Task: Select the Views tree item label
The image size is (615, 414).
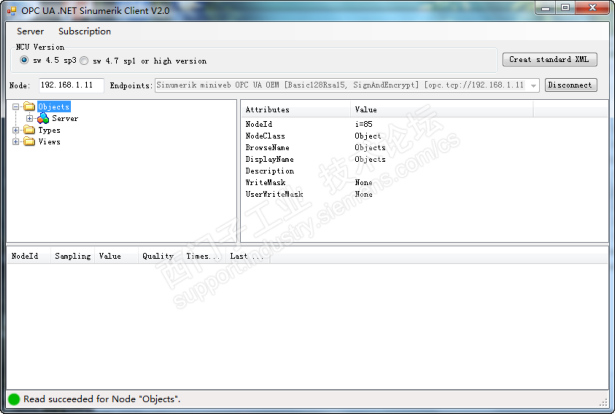Action: point(49,142)
